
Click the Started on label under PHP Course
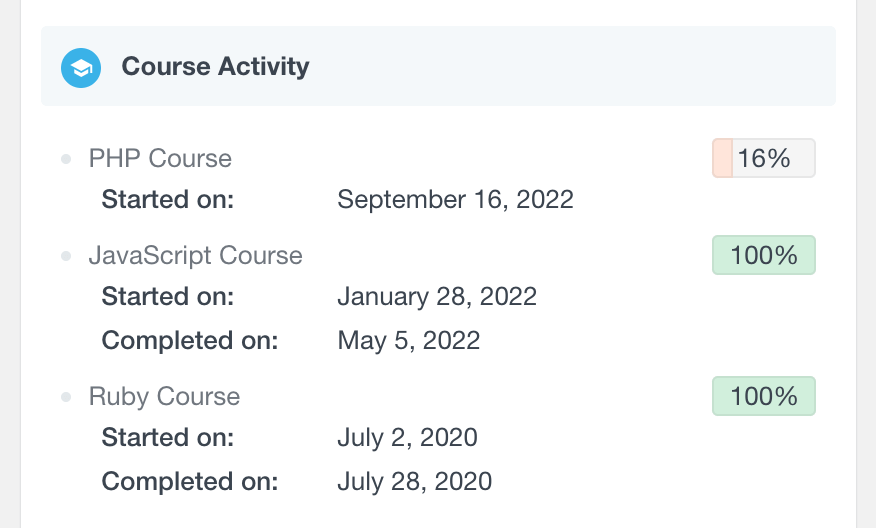[168, 199]
